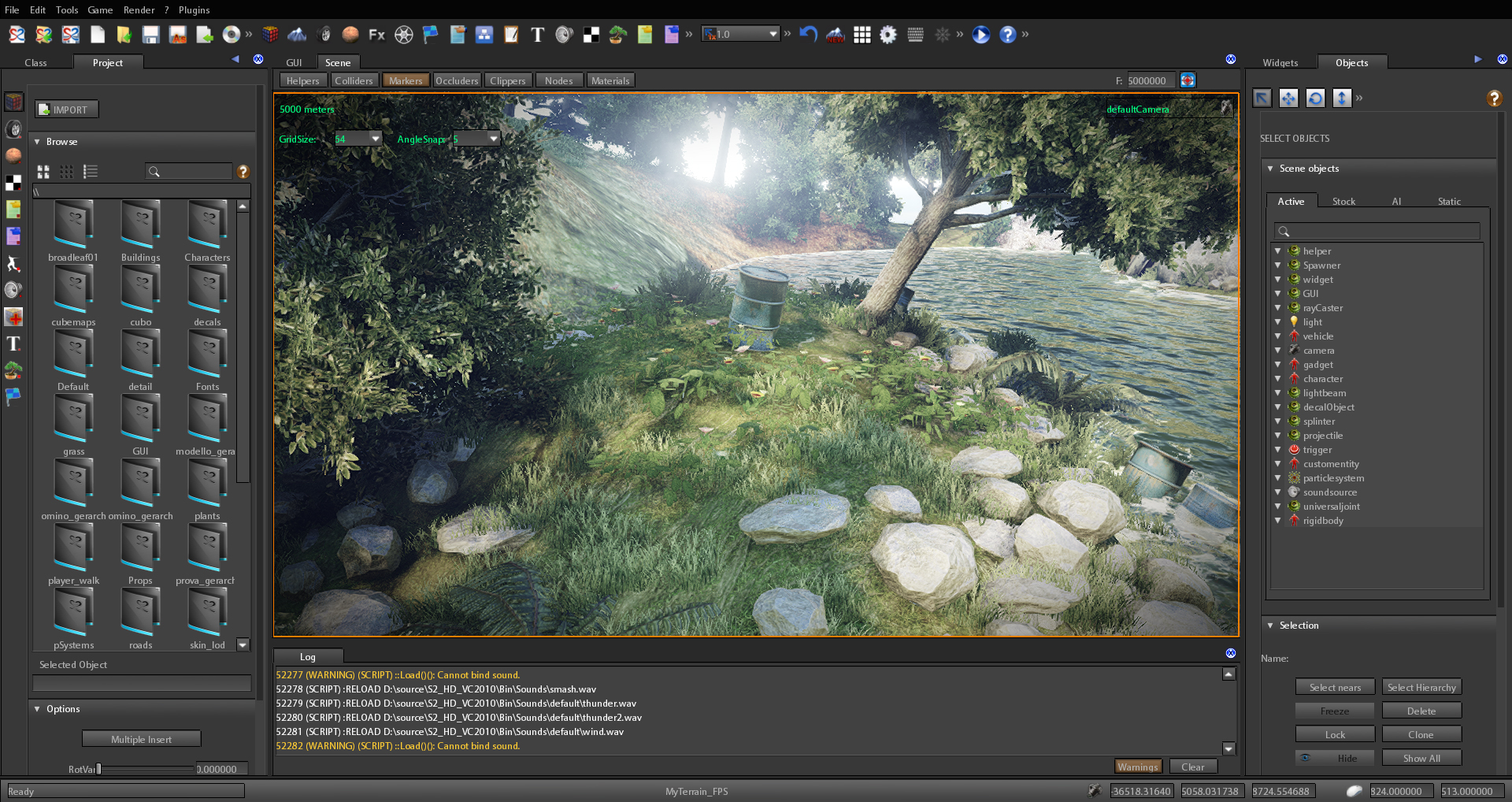1512x802 pixels.
Task: Click the eye toggle beside Hide button
Action: point(1304,757)
